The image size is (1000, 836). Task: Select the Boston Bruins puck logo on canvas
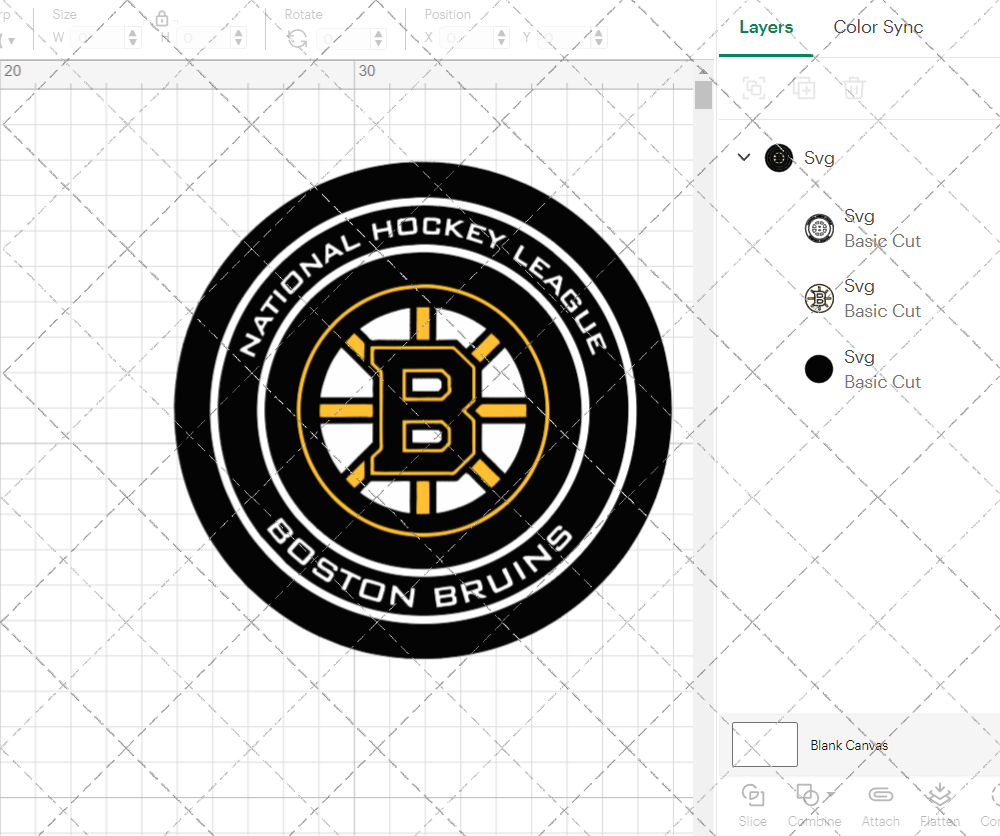423,410
